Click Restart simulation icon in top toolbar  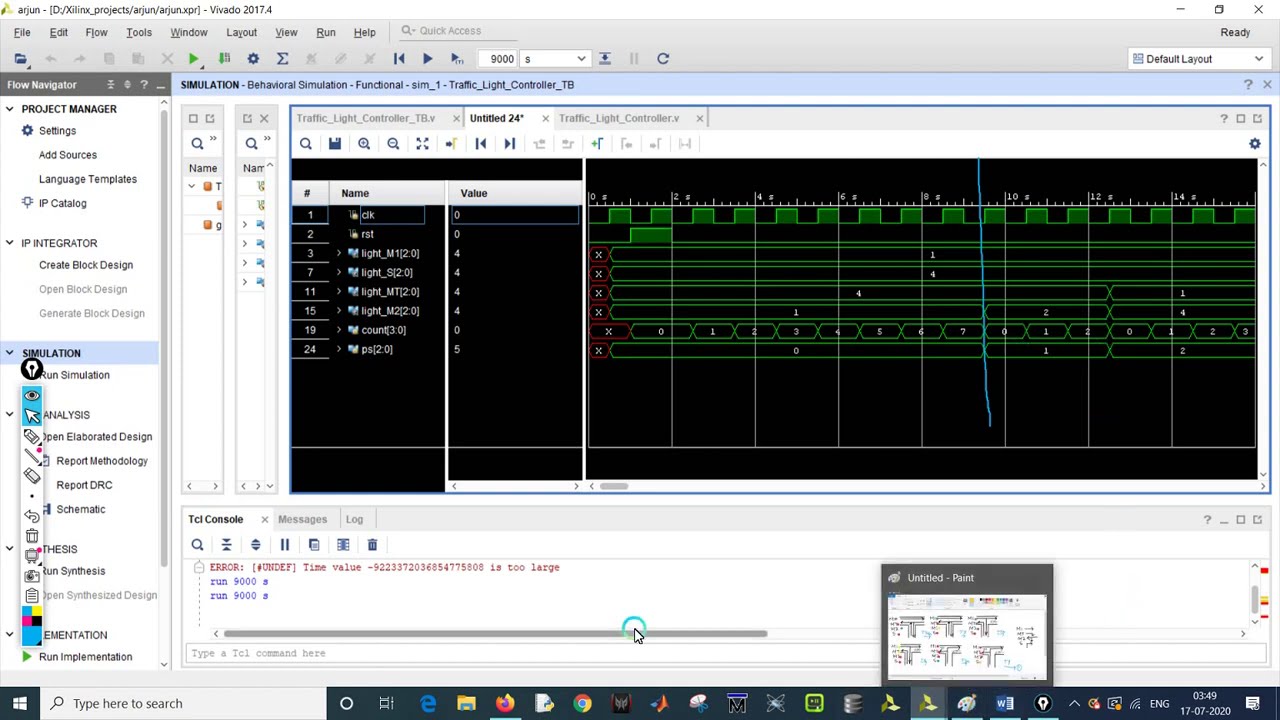click(399, 59)
